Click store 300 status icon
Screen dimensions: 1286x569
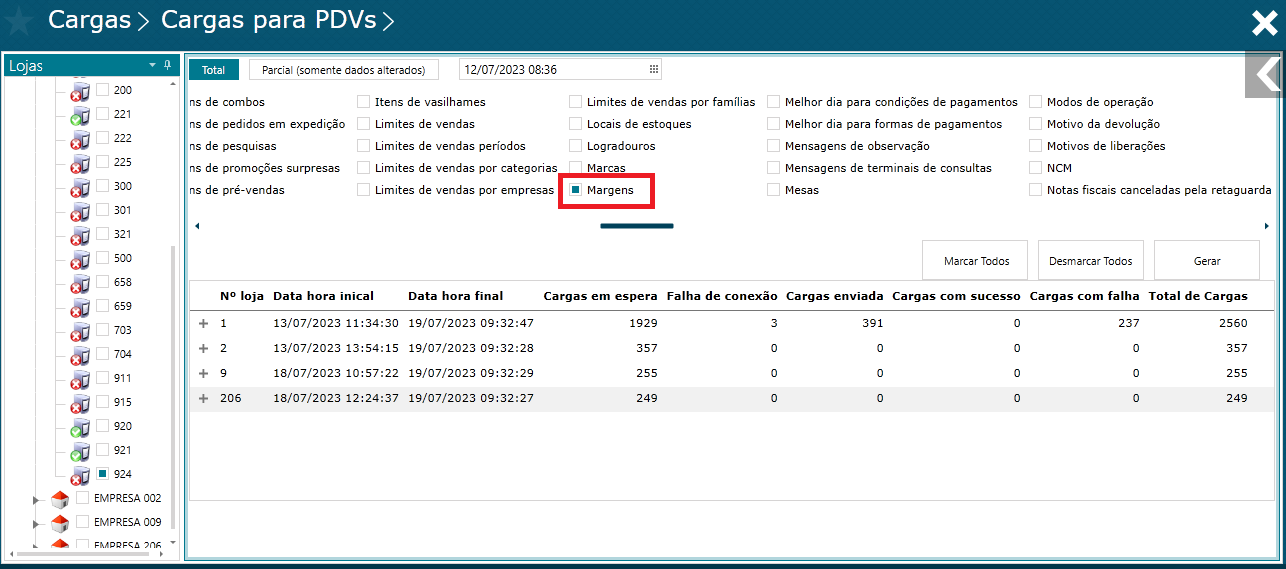[79, 188]
